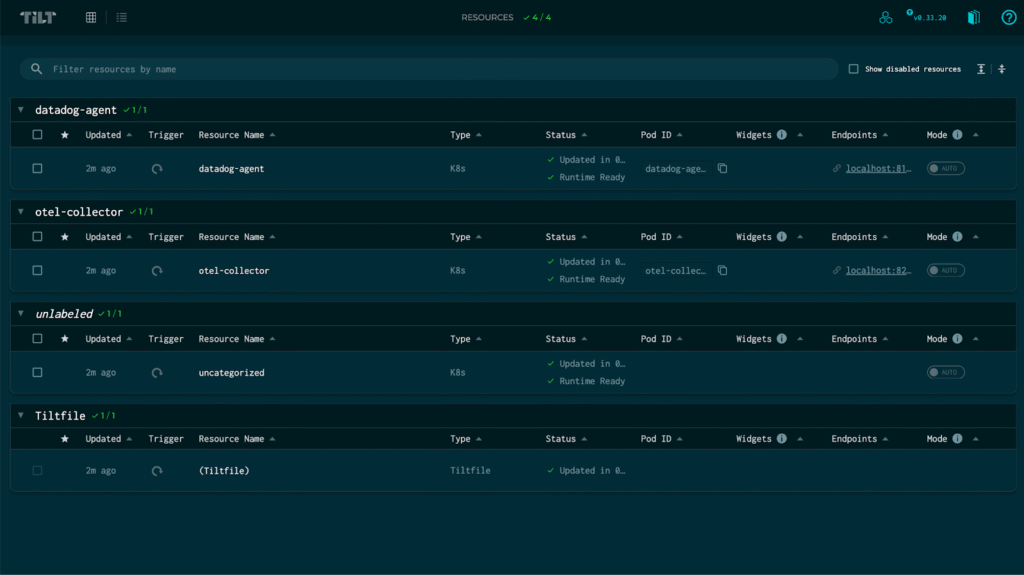Image resolution: width=1024 pixels, height=575 pixels.
Task: Open uncategorized resource details
Action: pyautogui.click(x=231, y=372)
